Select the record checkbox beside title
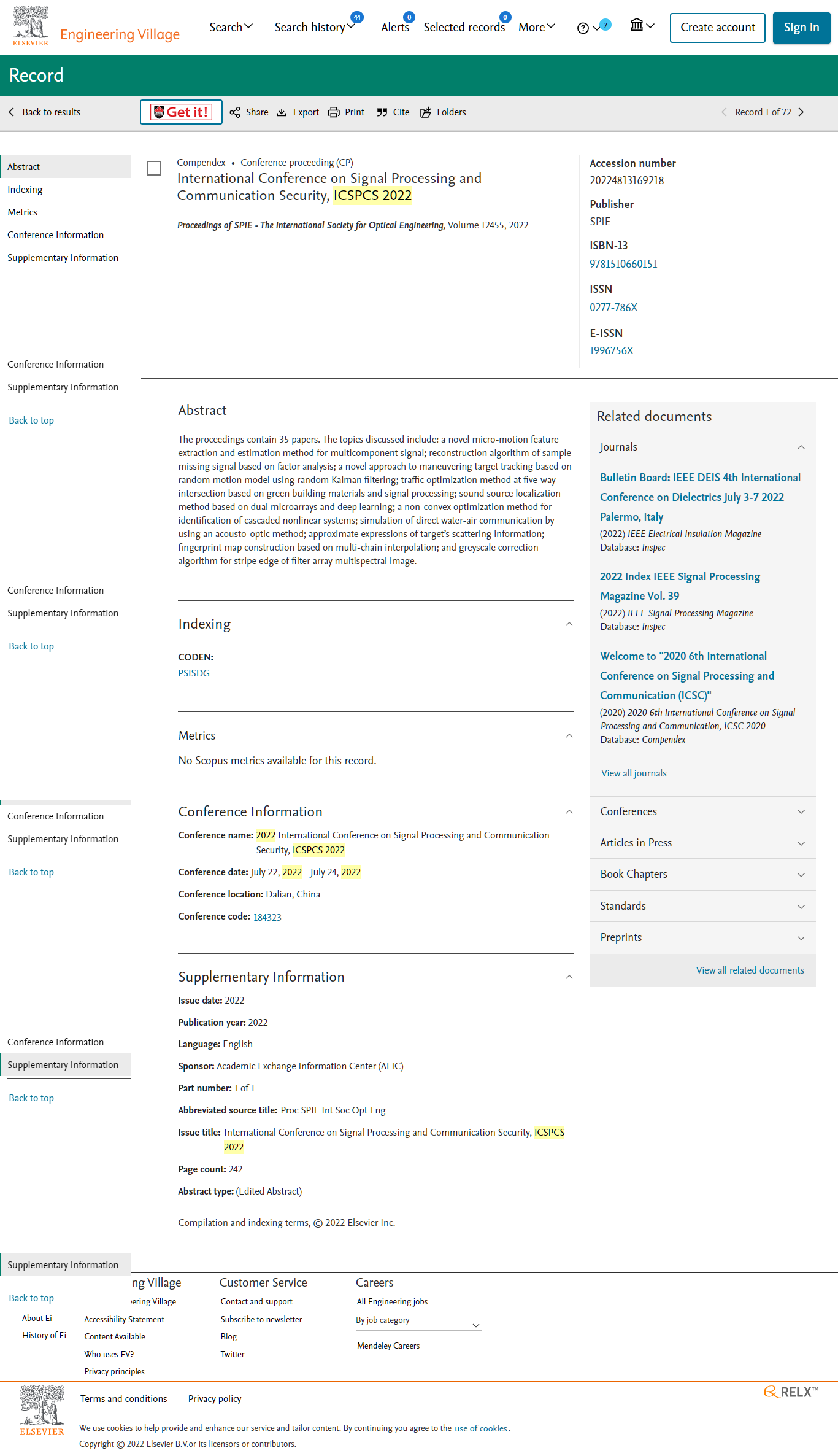Viewport: 838px width, 1456px height. [x=154, y=168]
